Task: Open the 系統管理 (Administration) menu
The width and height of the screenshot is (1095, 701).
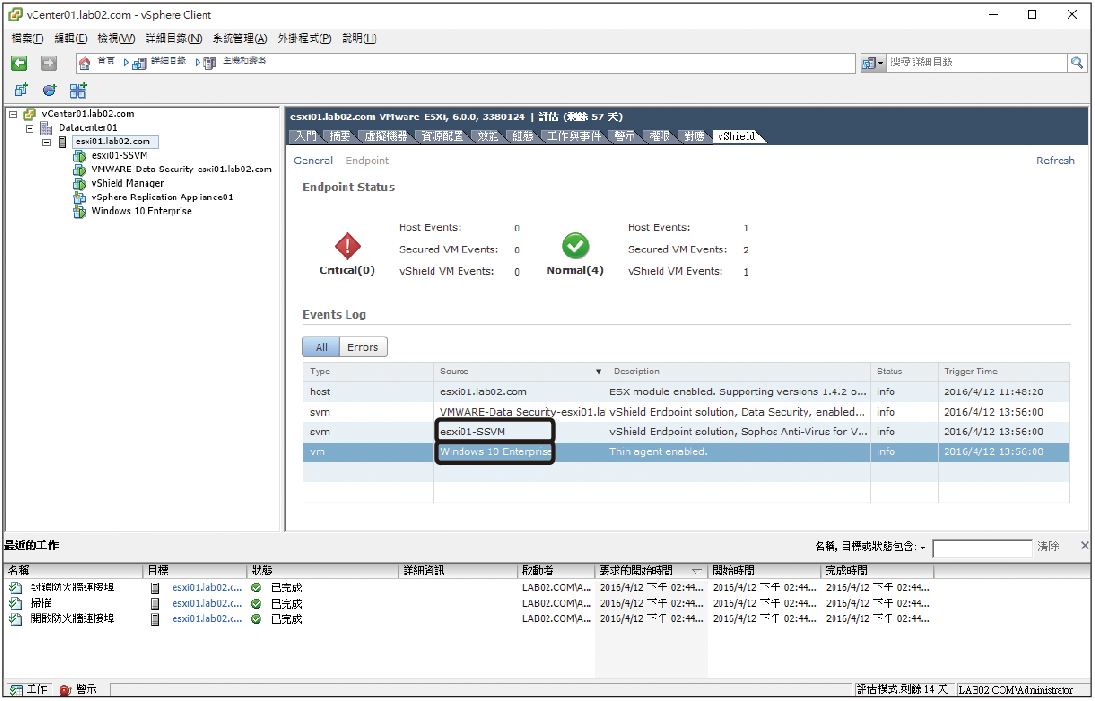Action: (x=240, y=38)
